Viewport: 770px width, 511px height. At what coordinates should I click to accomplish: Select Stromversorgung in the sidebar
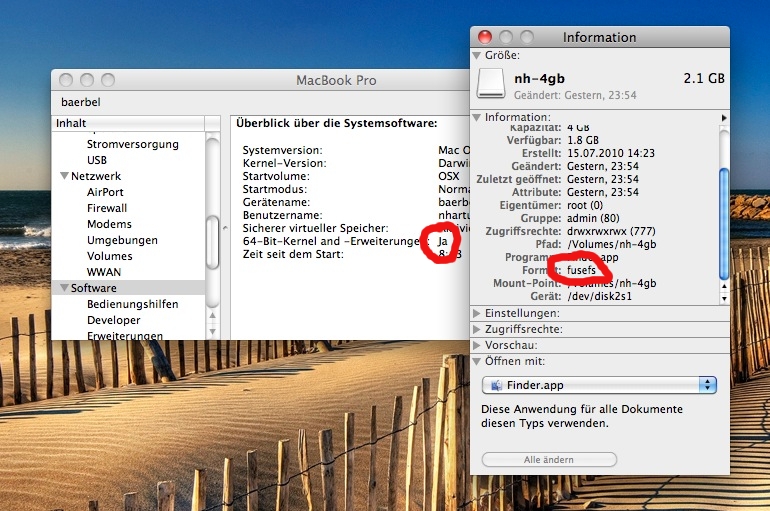(x=133, y=144)
